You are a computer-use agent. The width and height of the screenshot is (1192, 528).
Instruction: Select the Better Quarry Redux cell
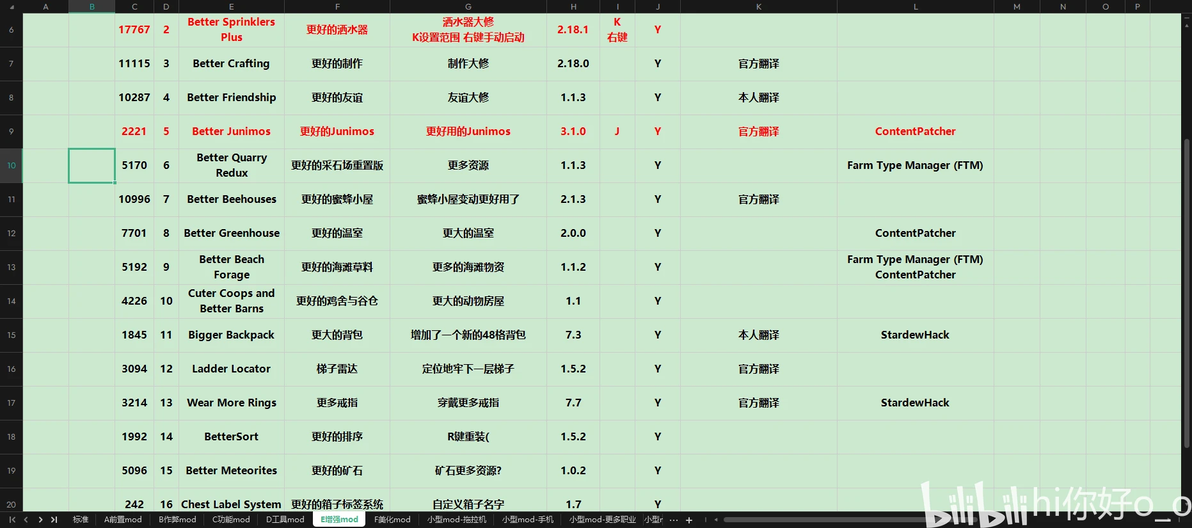[x=231, y=165]
